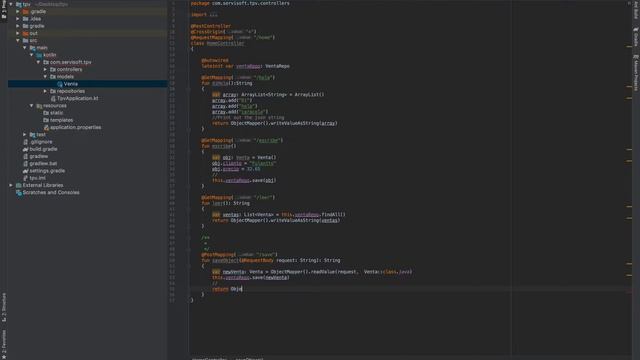
Task: Click the templates folder icon
Action: tap(46, 120)
